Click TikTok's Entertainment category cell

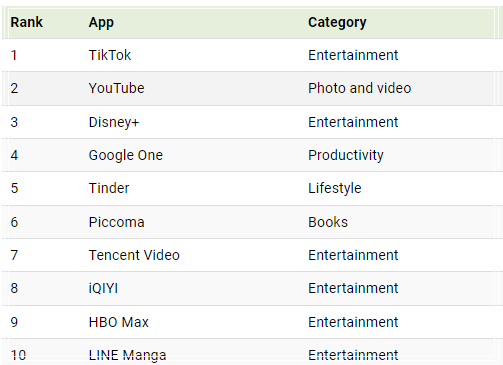coord(353,55)
